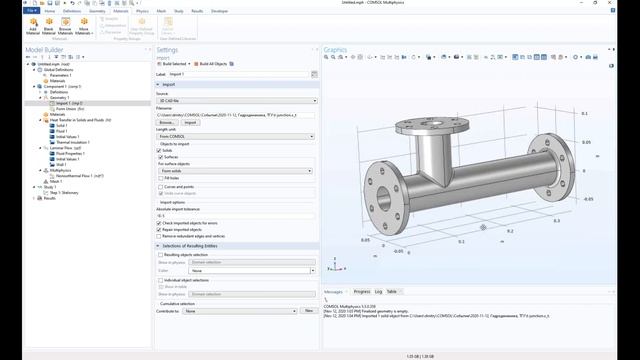The height and width of the screenshot is (360, 640).
Task: Open the Length unit From COMSOL dropdown
Action: pos(236,136)
